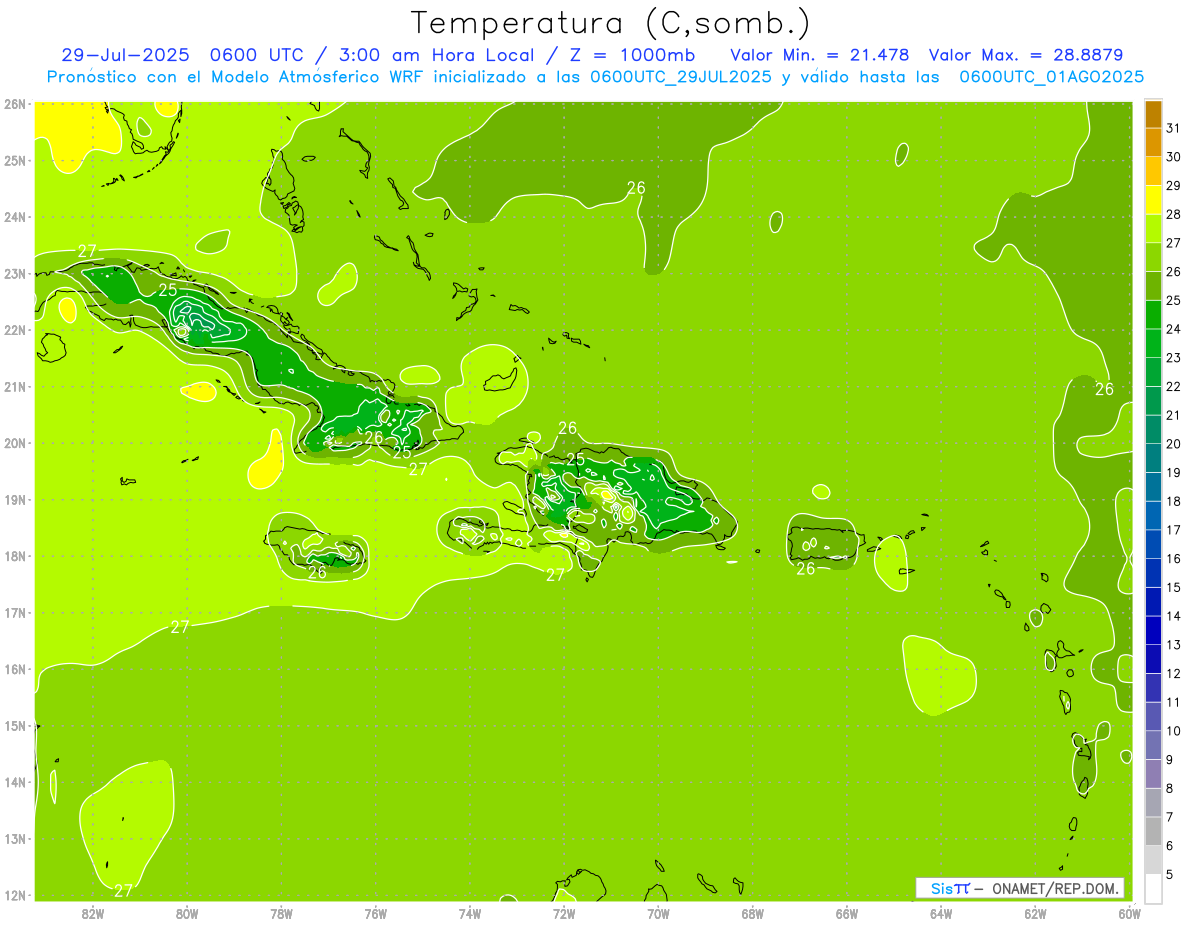Click the '62W' longitude axis label

click(x=1035, y=914)
